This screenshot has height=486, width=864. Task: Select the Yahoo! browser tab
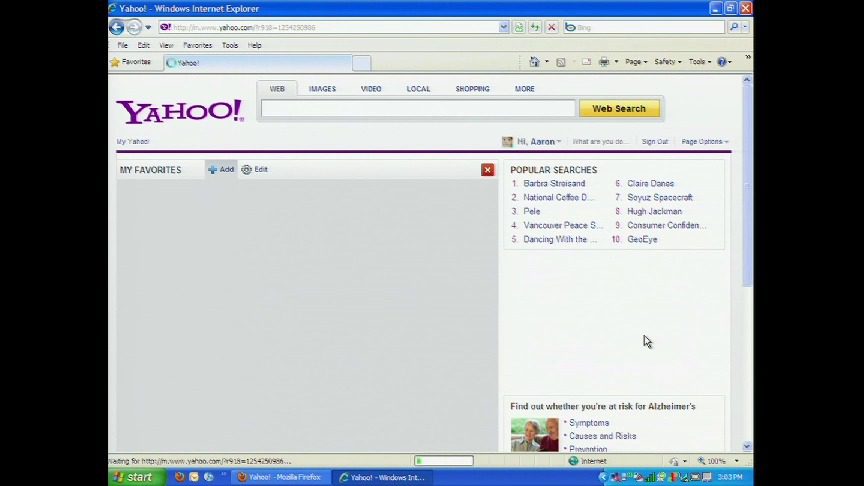257,63
